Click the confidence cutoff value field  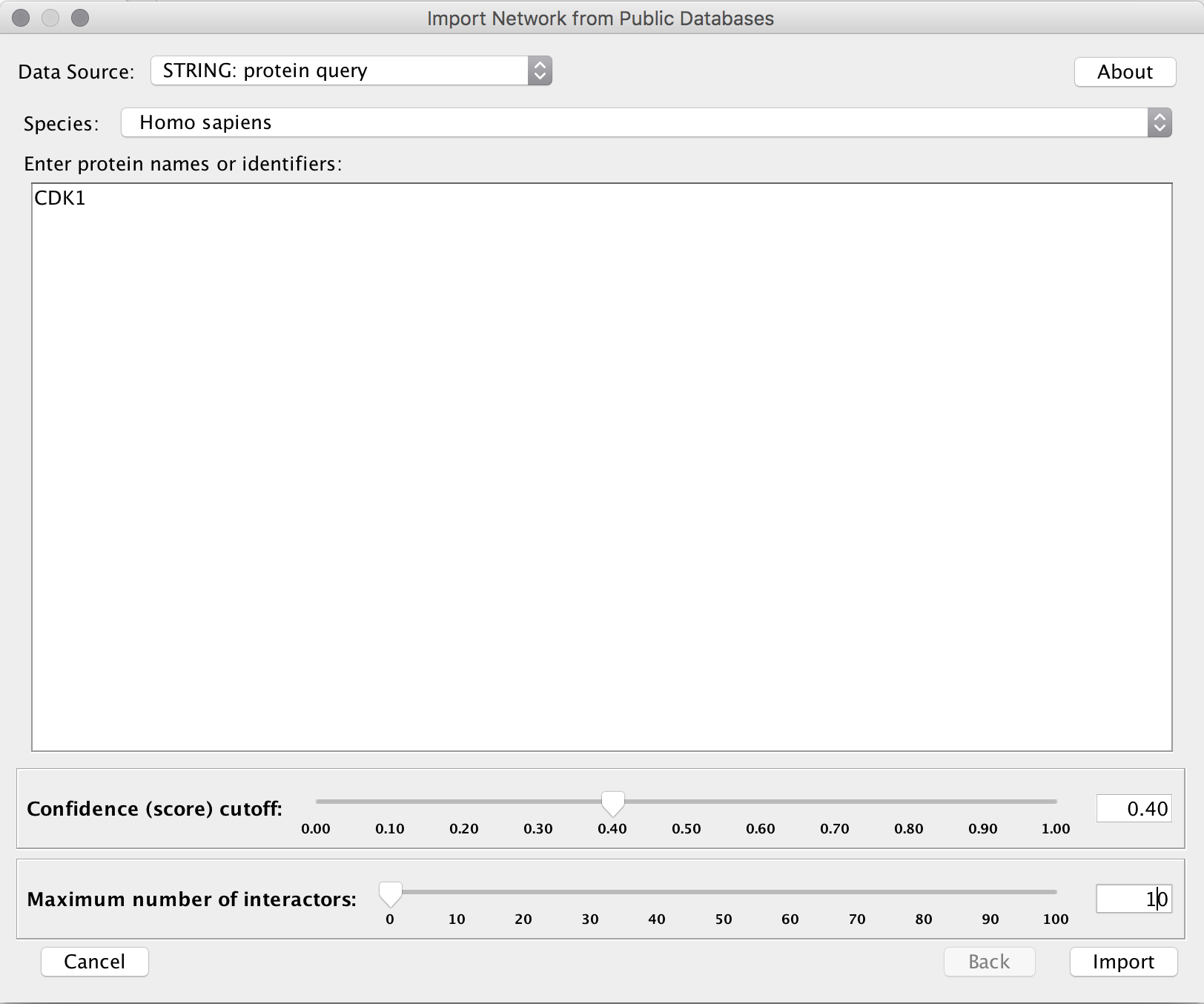coord(1134,808)
